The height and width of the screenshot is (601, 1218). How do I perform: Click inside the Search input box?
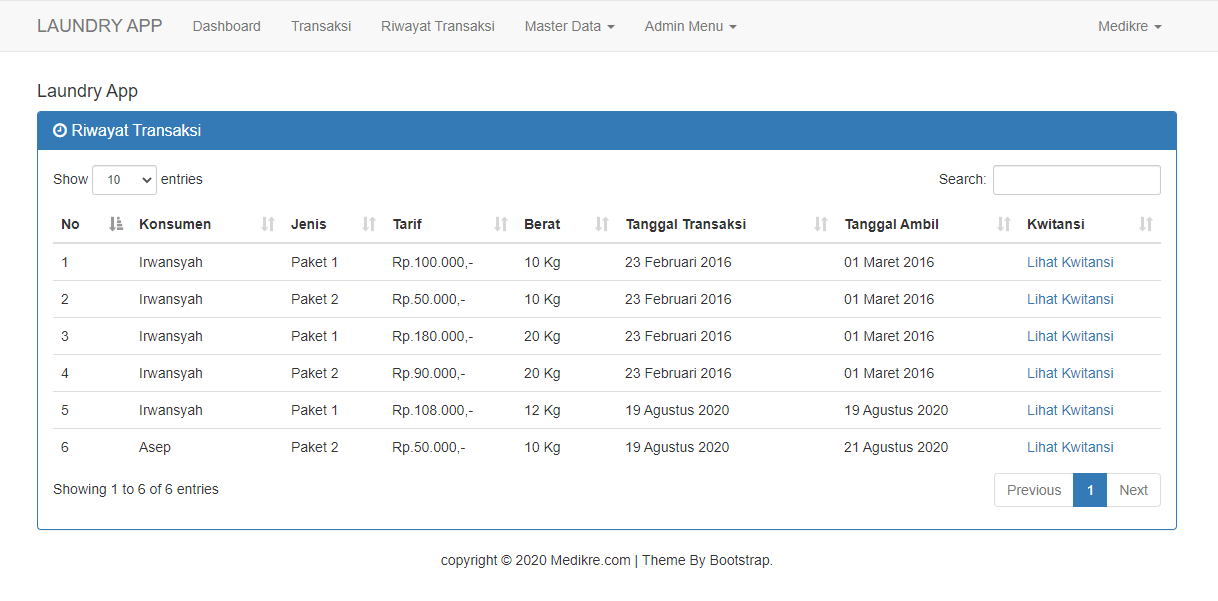click(x=1076, y=179)
